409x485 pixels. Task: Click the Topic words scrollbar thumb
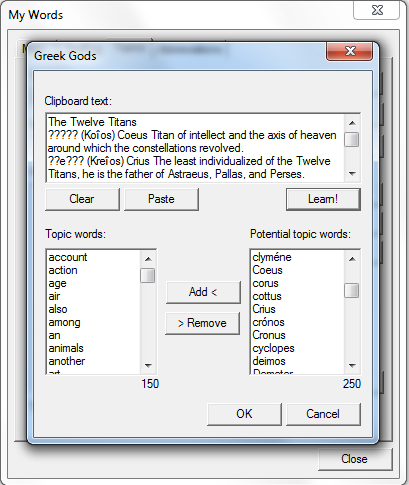(148, 275)
